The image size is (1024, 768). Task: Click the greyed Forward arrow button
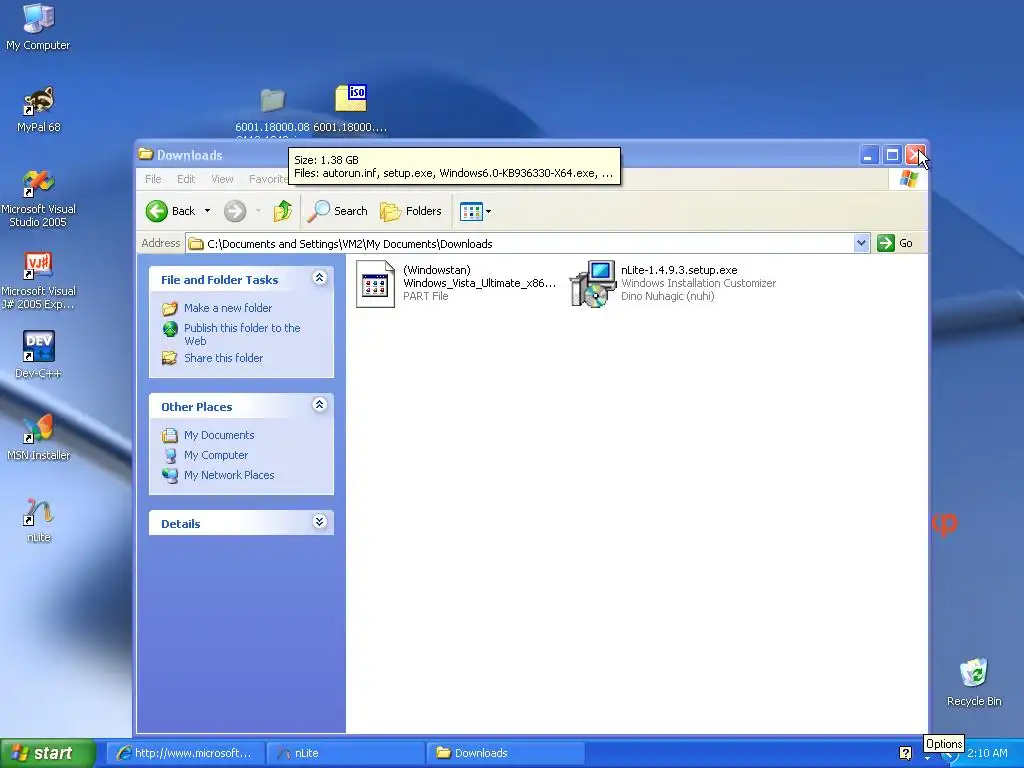click(x=235, y=211)
